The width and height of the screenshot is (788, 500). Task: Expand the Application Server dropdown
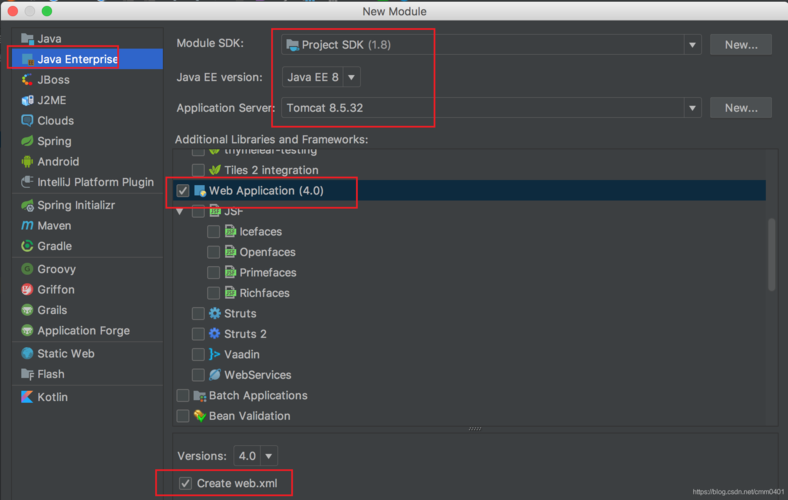(692, 108)
